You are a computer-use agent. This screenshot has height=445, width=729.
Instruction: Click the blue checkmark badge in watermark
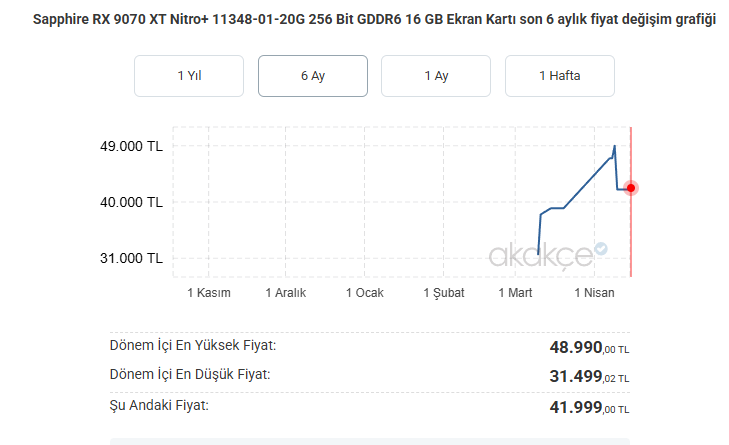[x=601, y=248]
